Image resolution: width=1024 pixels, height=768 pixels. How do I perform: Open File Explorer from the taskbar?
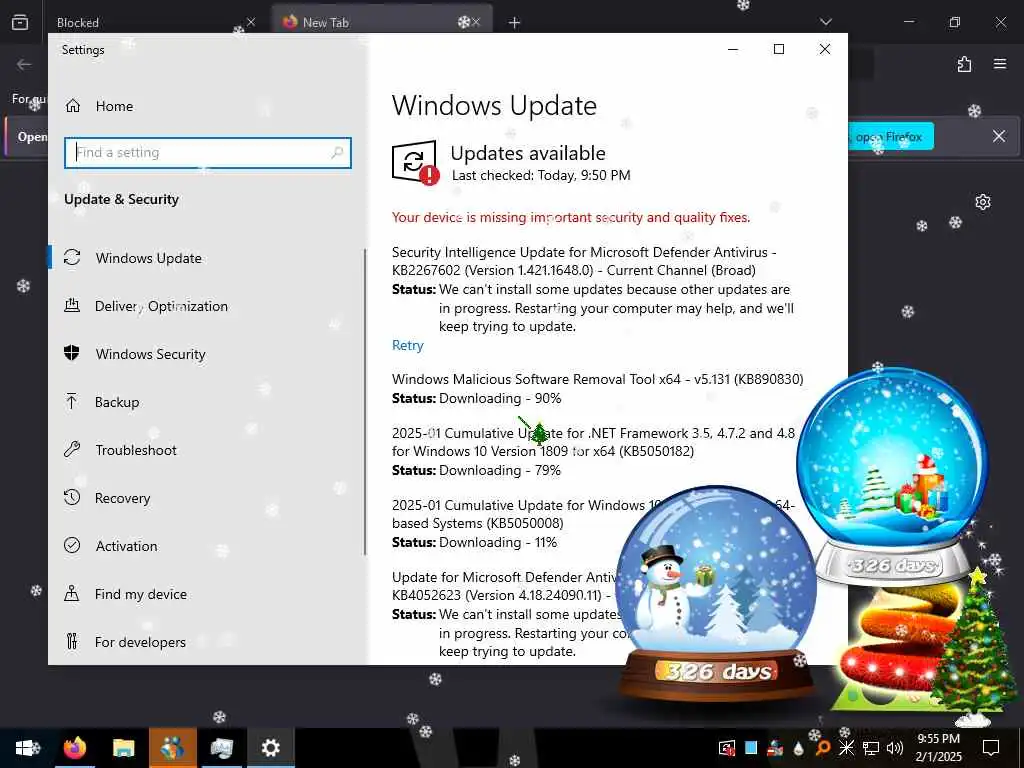(123, 748)
